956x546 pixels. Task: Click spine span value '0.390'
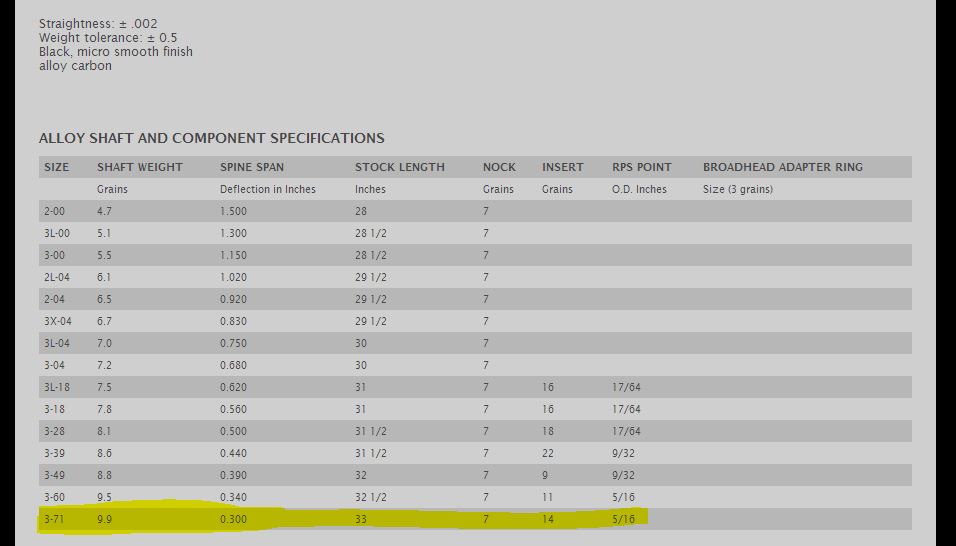tap(234, 475)
